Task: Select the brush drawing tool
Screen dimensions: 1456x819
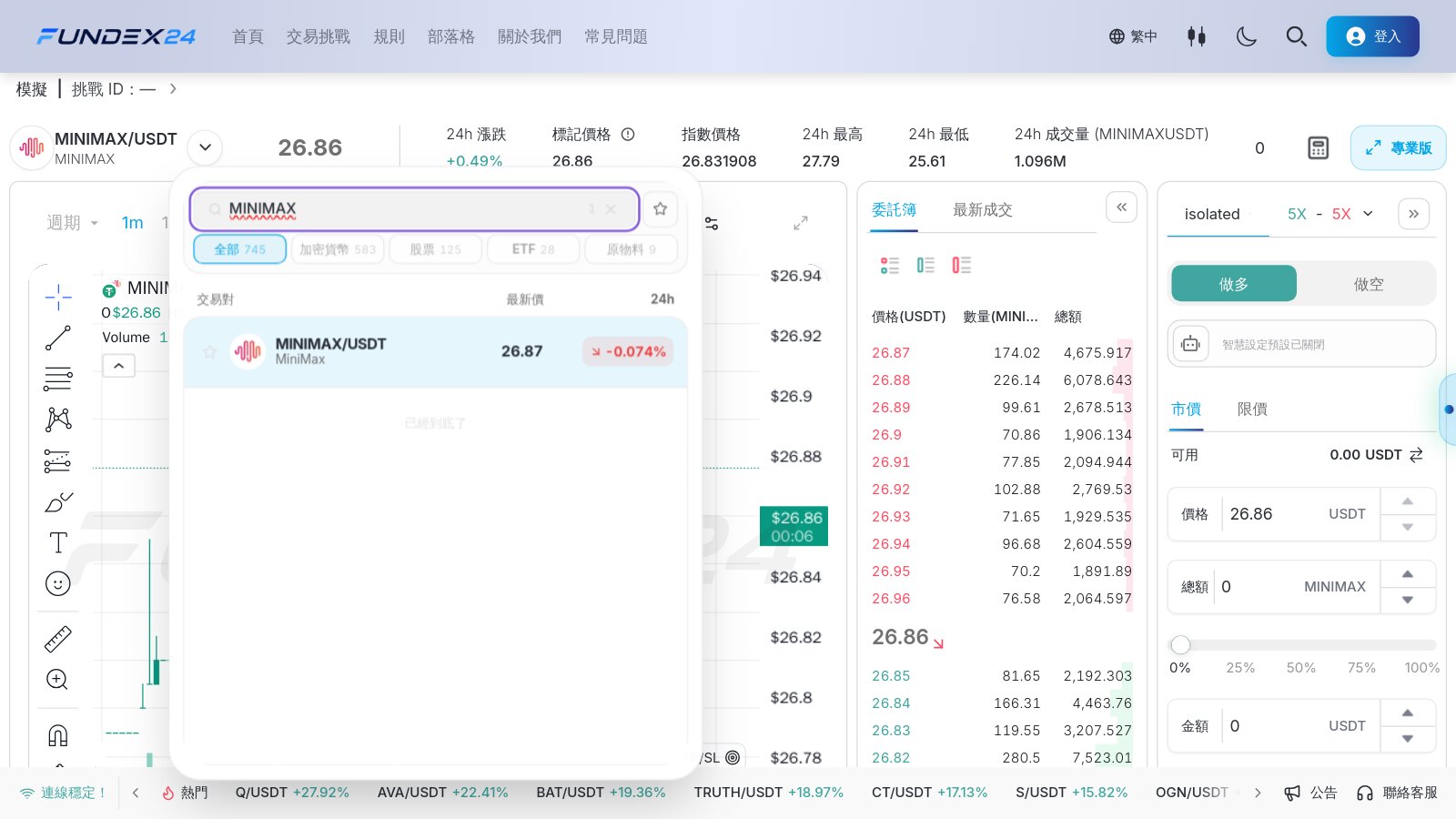Action: click(x=58, y=502)
